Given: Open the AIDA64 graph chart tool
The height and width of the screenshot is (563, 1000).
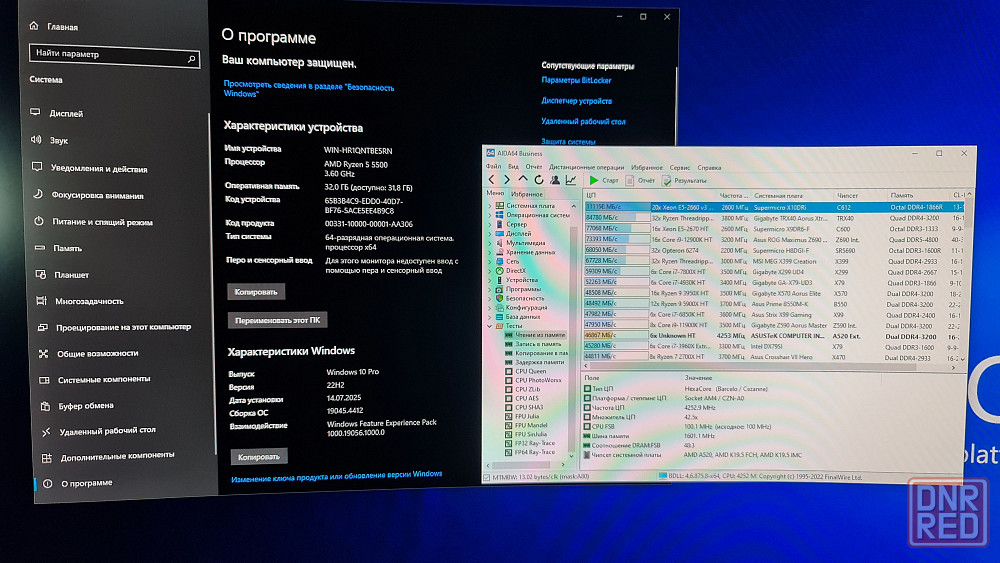Looking at the screenshot, I should click(571, 180).
